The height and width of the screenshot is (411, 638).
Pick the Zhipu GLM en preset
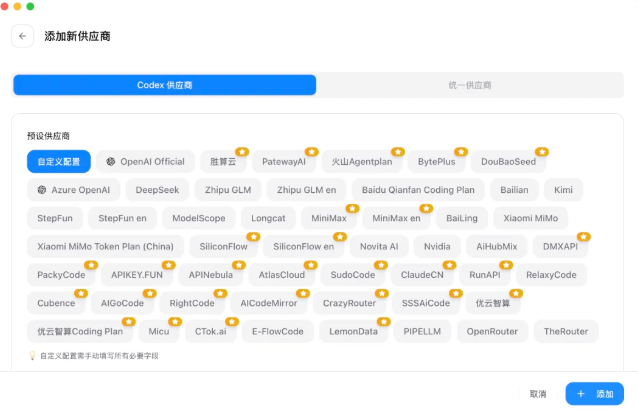[x=306, y=190]
